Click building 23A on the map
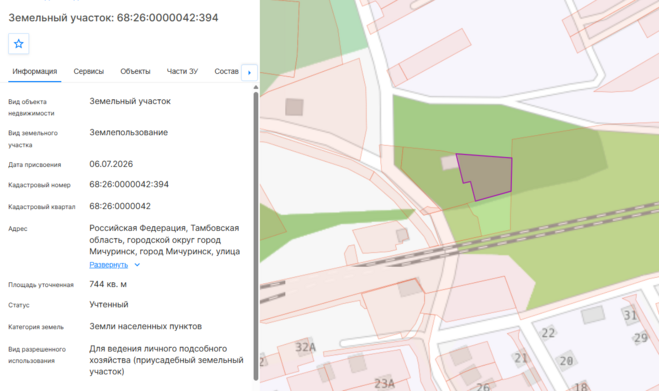Screen dimensions: 659x391 385,383
